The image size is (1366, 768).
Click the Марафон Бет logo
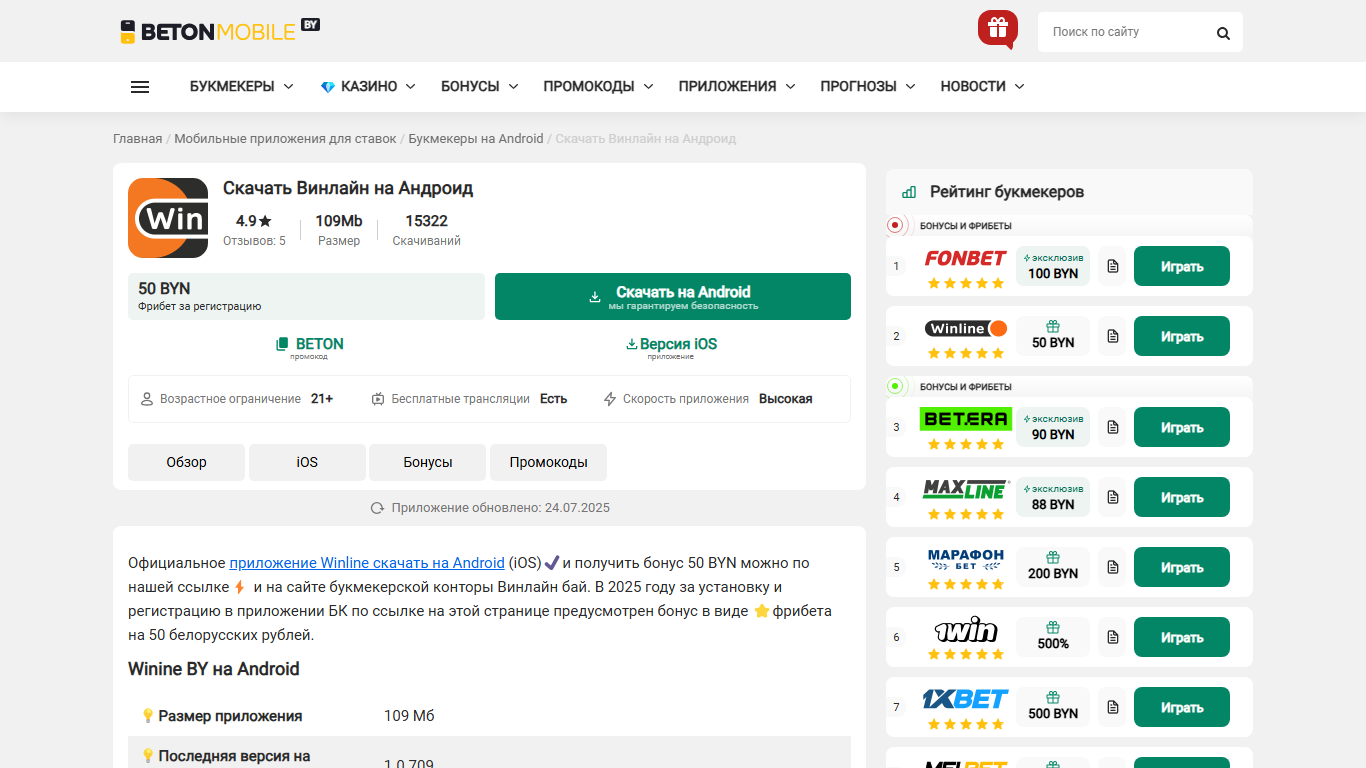pyautogui.click(x=965, y=559)
